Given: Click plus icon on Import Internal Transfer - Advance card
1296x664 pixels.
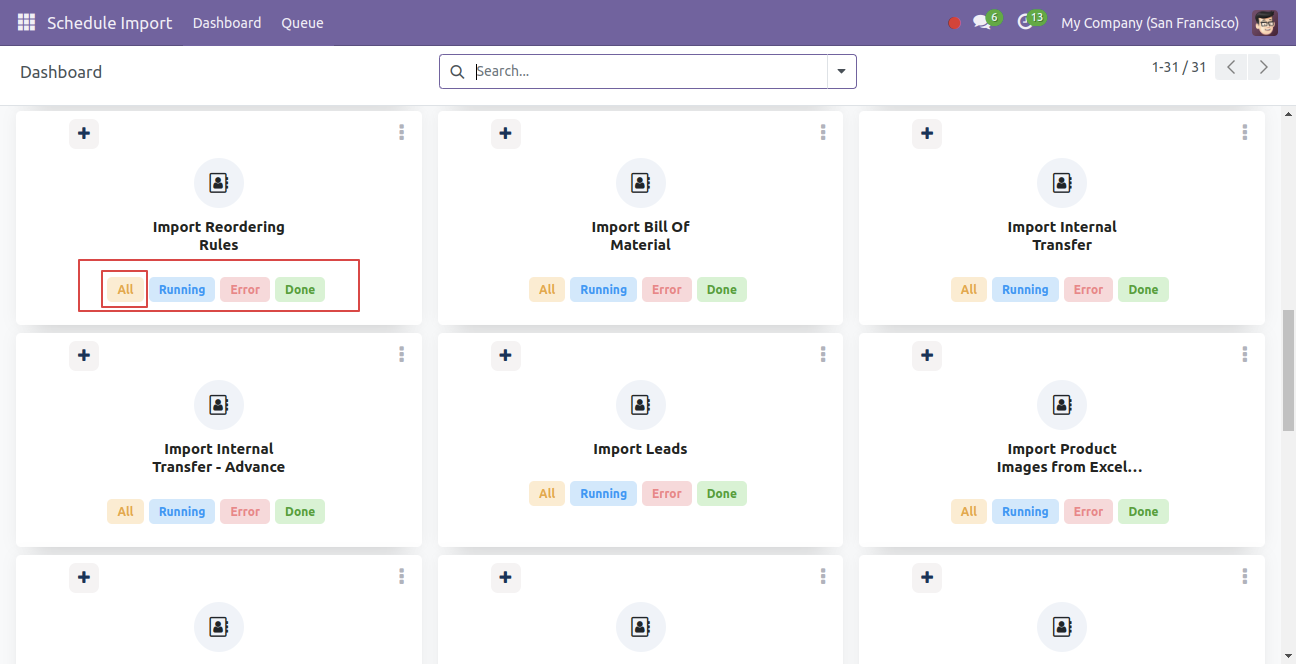Looking at the screenshot, I should tap(84, 355).
